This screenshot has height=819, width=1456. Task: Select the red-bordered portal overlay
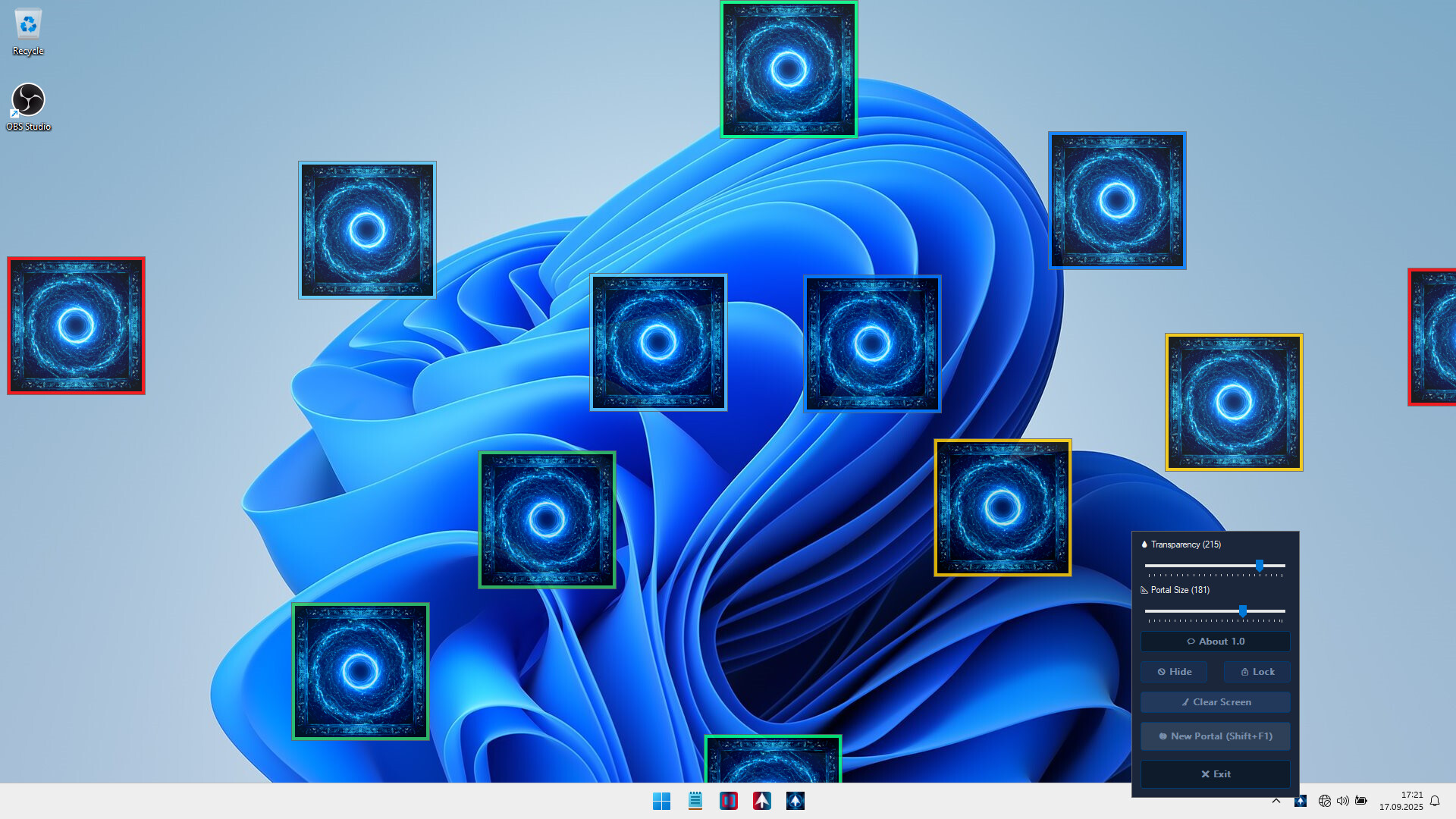click(x=76, y=326)
